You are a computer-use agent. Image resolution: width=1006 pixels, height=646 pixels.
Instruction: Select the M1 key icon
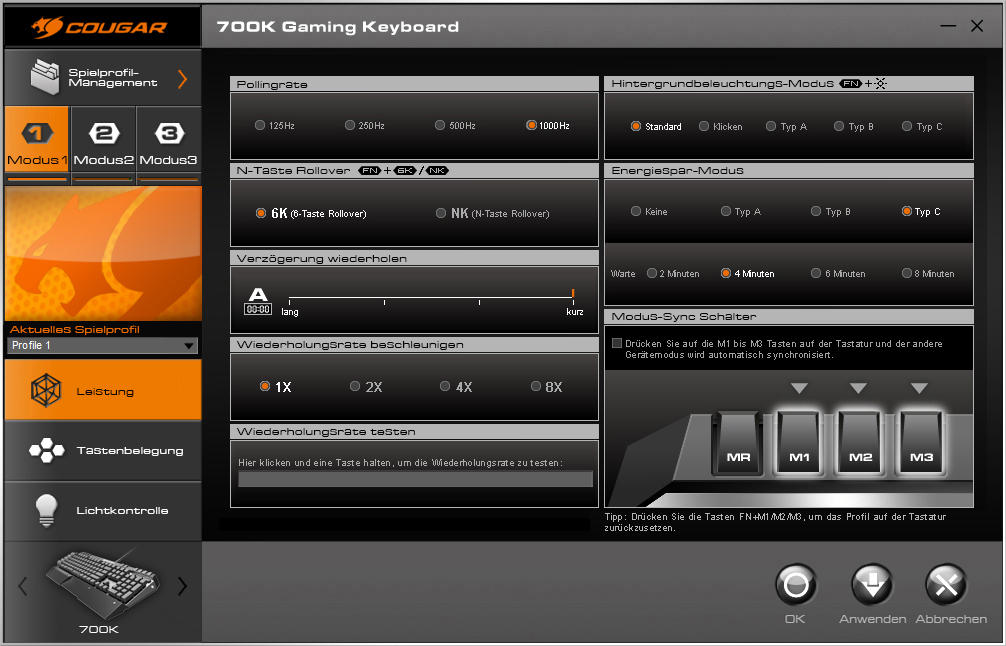[801, 443]
